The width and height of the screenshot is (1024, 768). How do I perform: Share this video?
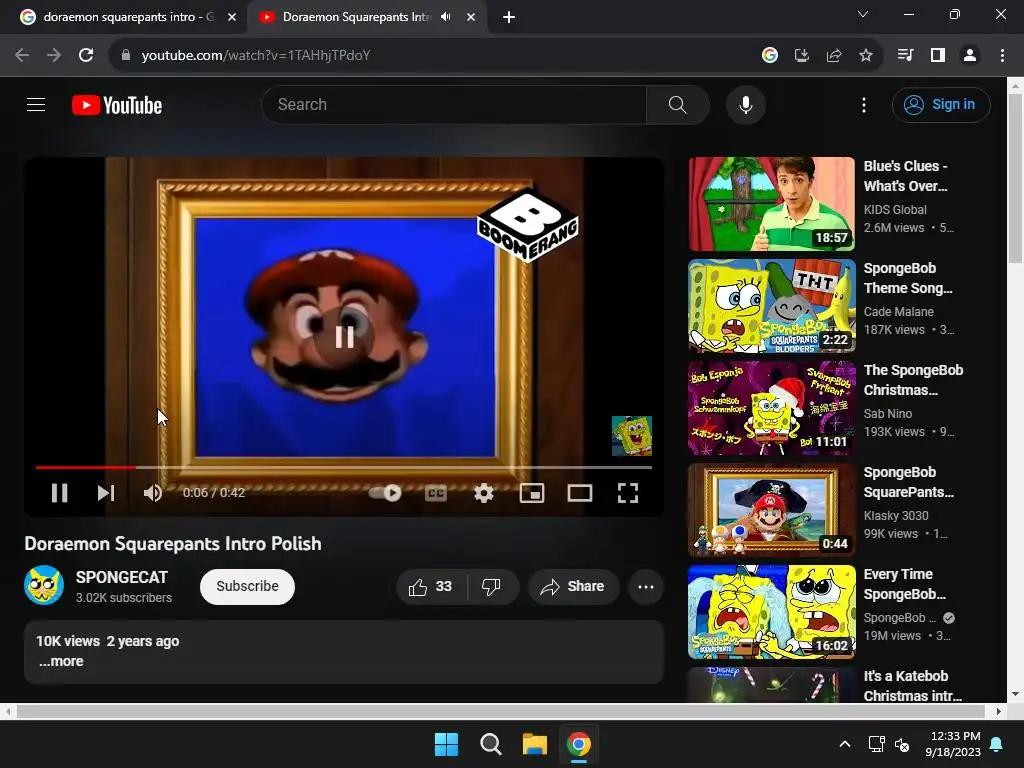click(x=573, y=586)
